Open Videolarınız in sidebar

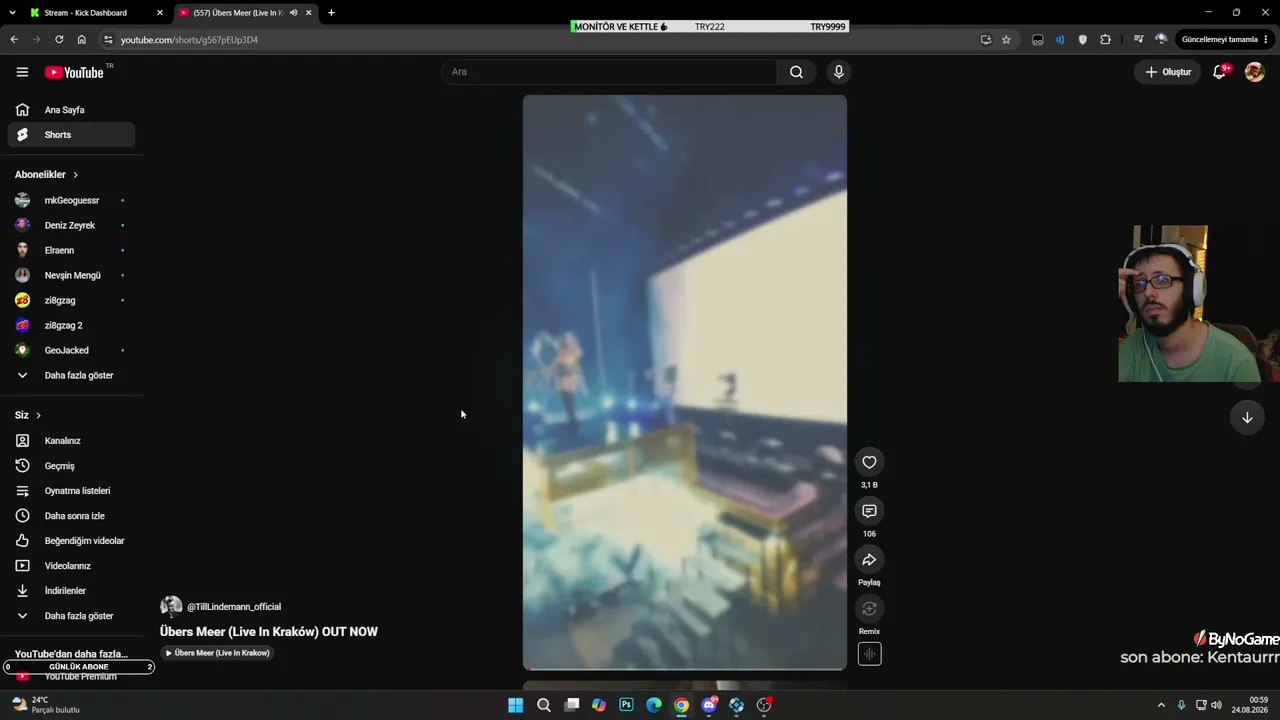(x=71, y=566)
